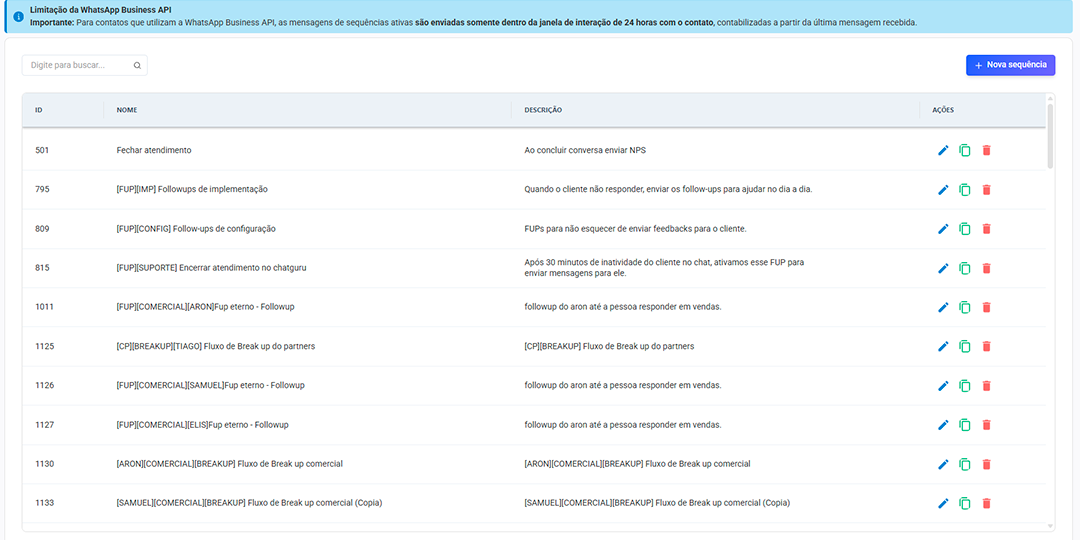
Task: Edit sequence 795 Followups de implementação
Action: point(942,189)
